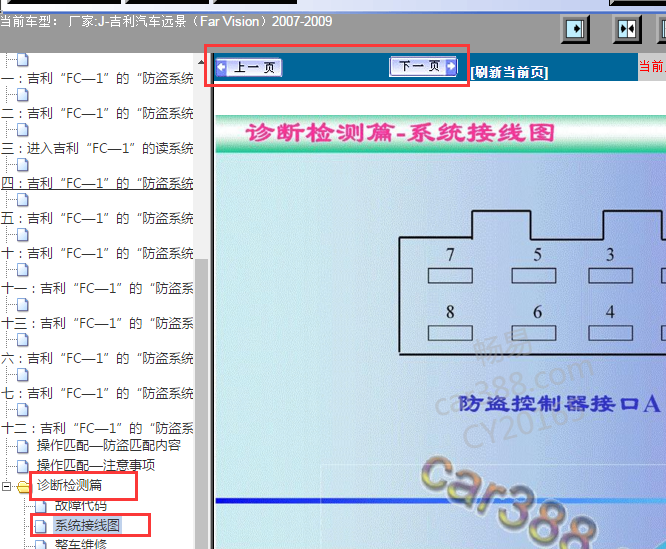Select the 系统接线图 tree item
Image resolution: width=666 pixels, height=549 pixels.
click(87, 525)
